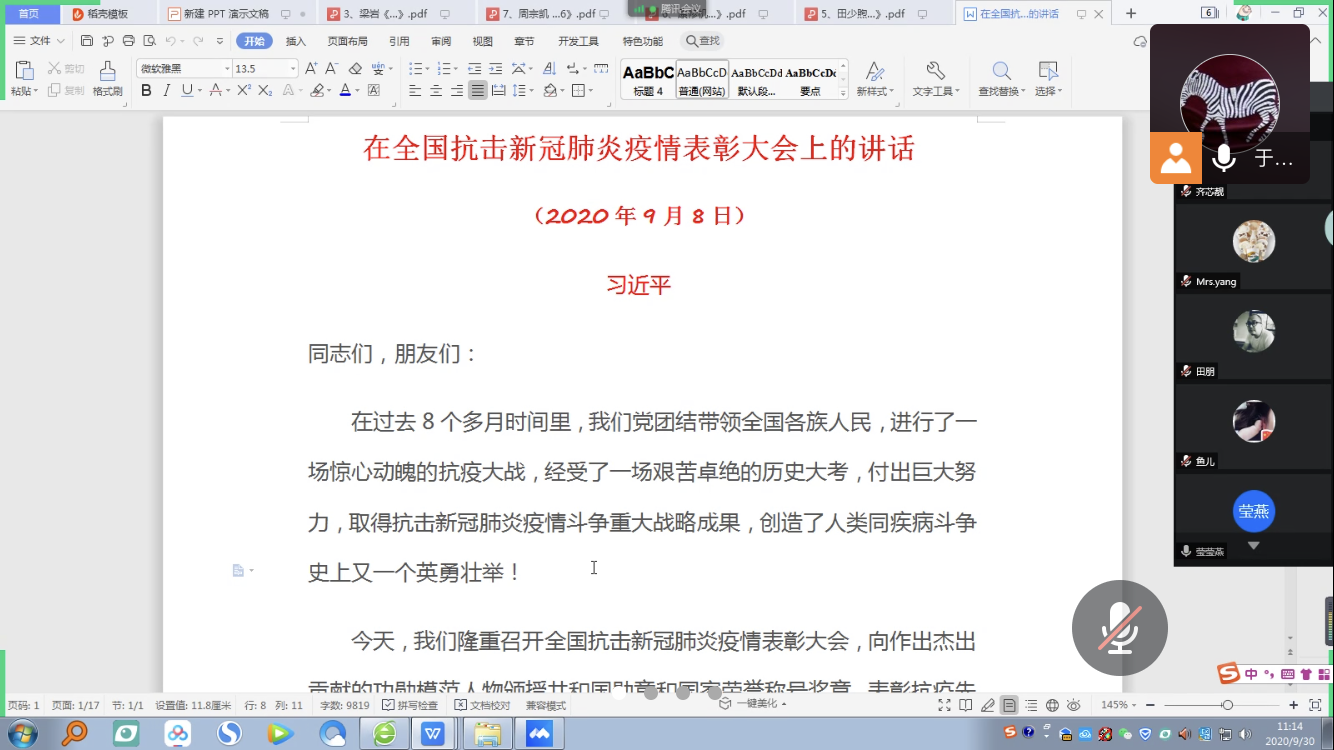Switch to the Review (审阅) tab
Screen dimensions: 1334x750
441,41
